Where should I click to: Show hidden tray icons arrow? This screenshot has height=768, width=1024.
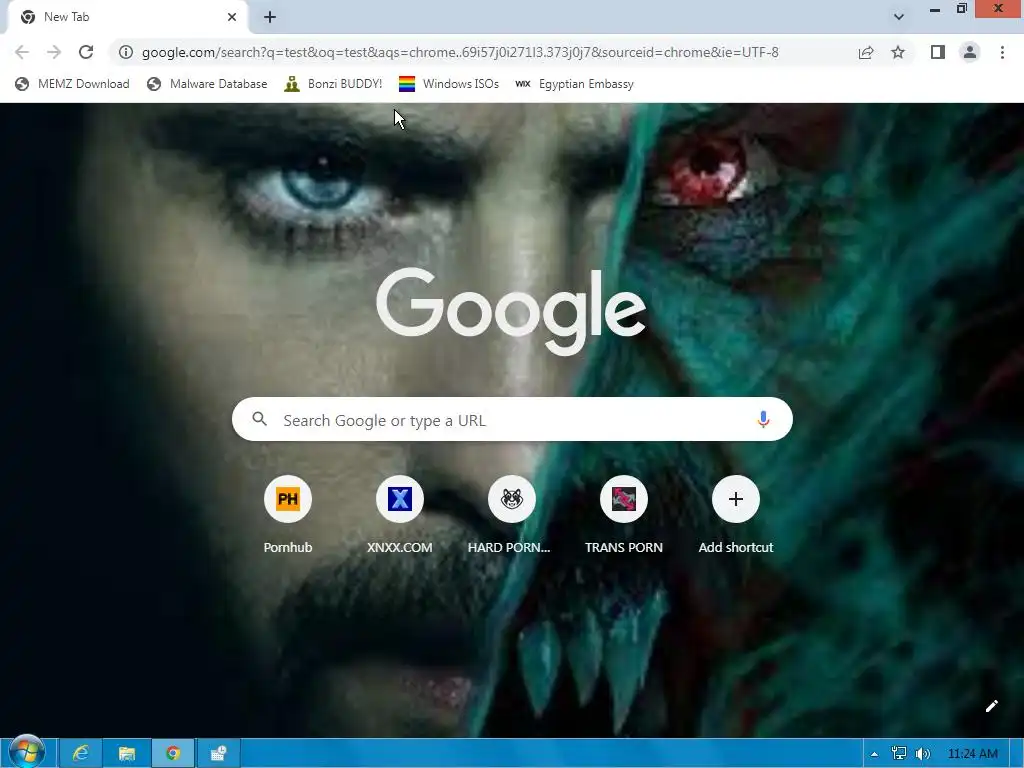coord(874,754)
